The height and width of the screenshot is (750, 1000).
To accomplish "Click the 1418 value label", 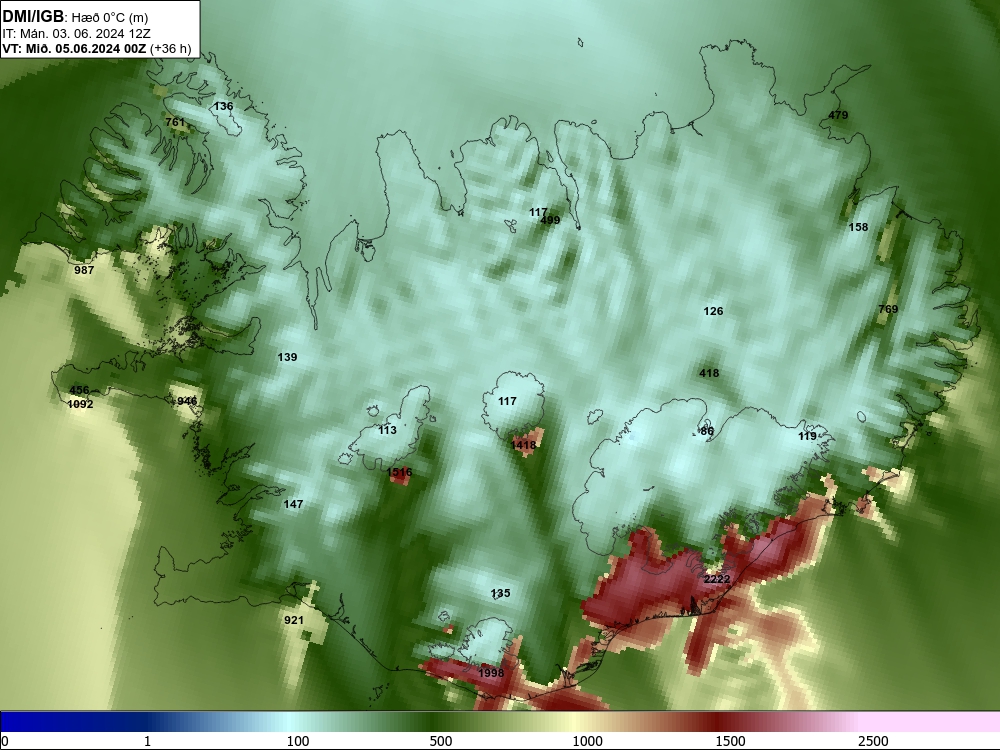I will [524, 445].
